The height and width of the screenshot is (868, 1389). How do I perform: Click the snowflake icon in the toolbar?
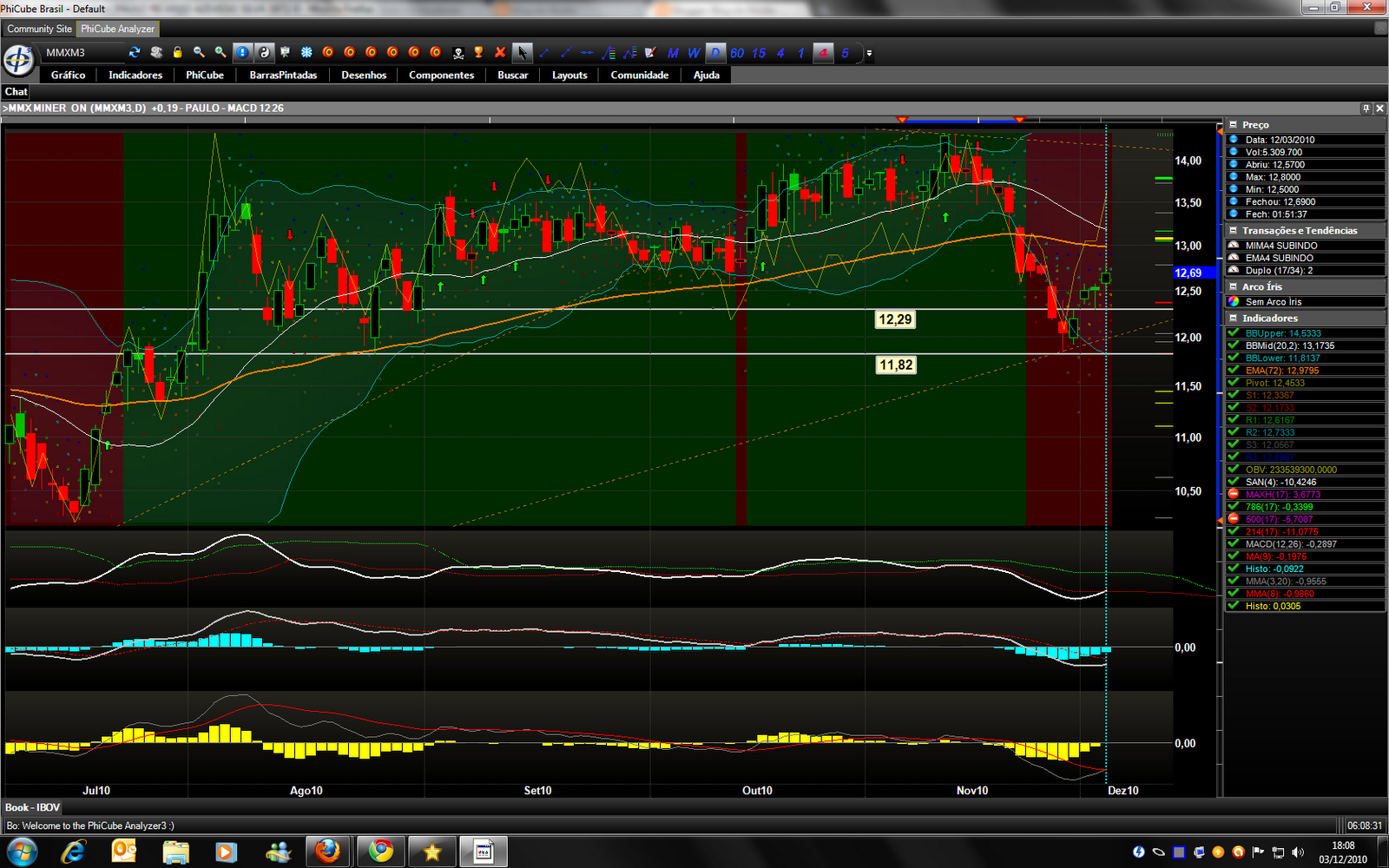pyautogui.click(x=306, y=53)
